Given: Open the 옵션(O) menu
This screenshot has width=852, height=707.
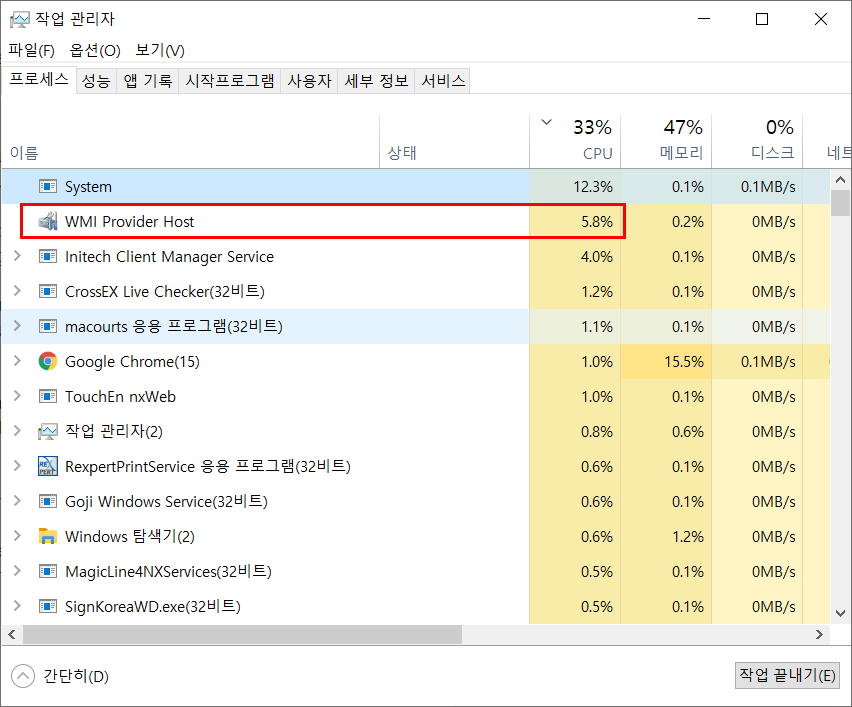Looking at the screenshot, I should tap(95, 51).
